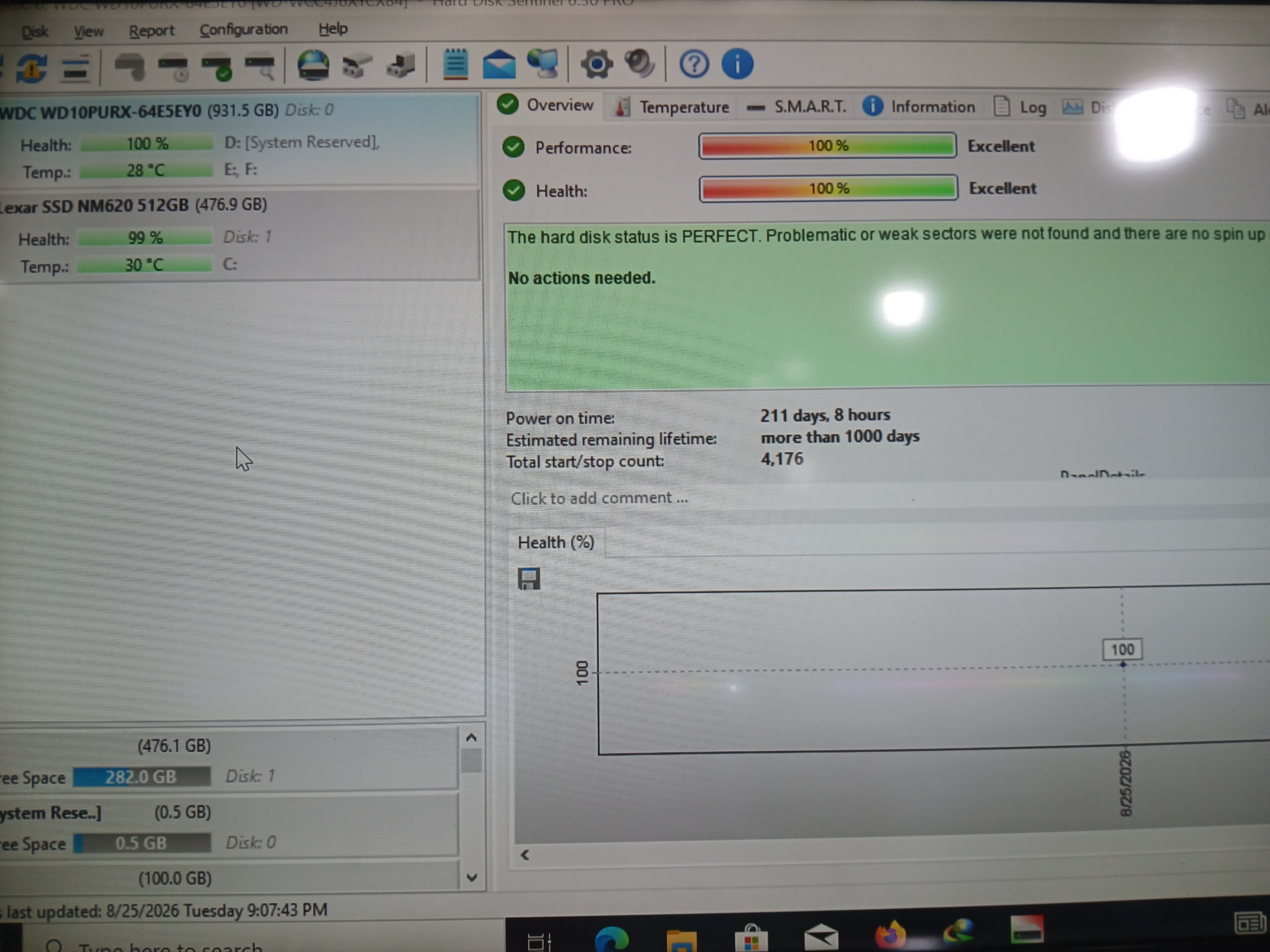Click the "Click to add comment ..." field
This screenshot has height=952, width=1270.
tap(888, 496)
